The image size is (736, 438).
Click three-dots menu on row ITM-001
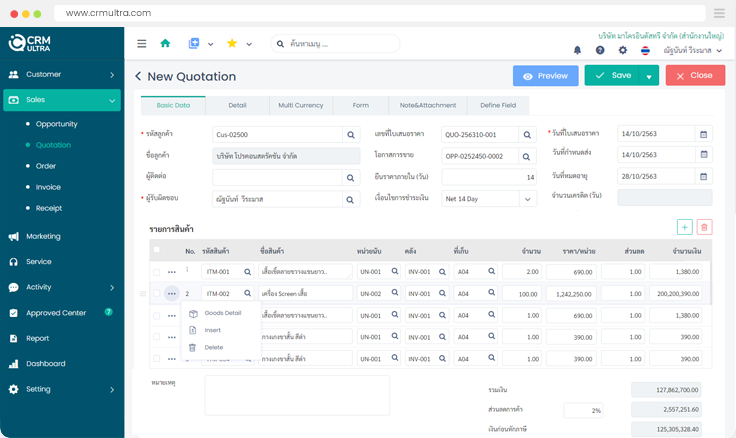172,272
